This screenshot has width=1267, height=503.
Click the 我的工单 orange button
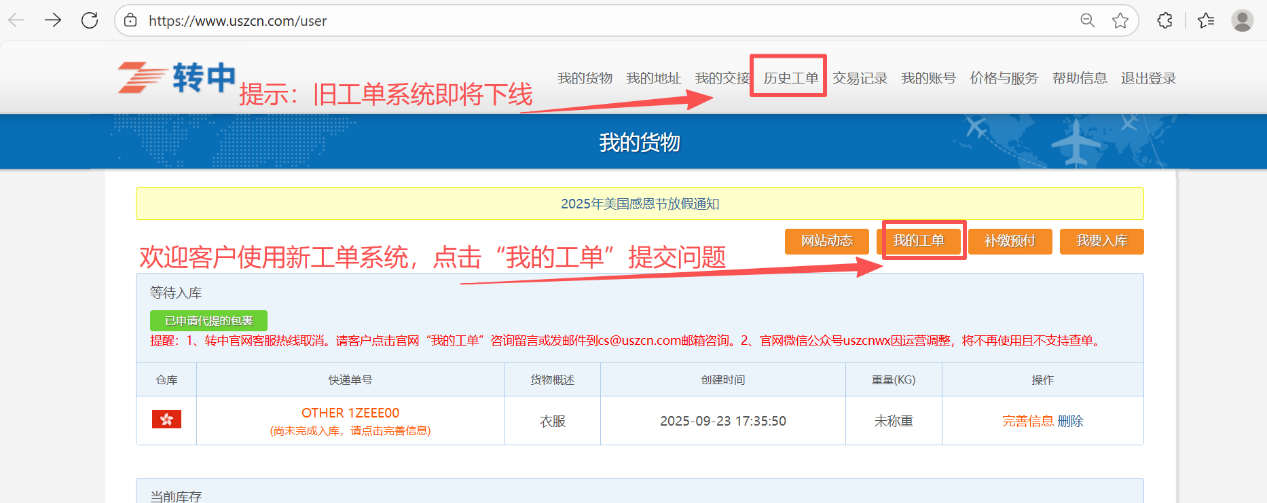(x=919, y=241)
